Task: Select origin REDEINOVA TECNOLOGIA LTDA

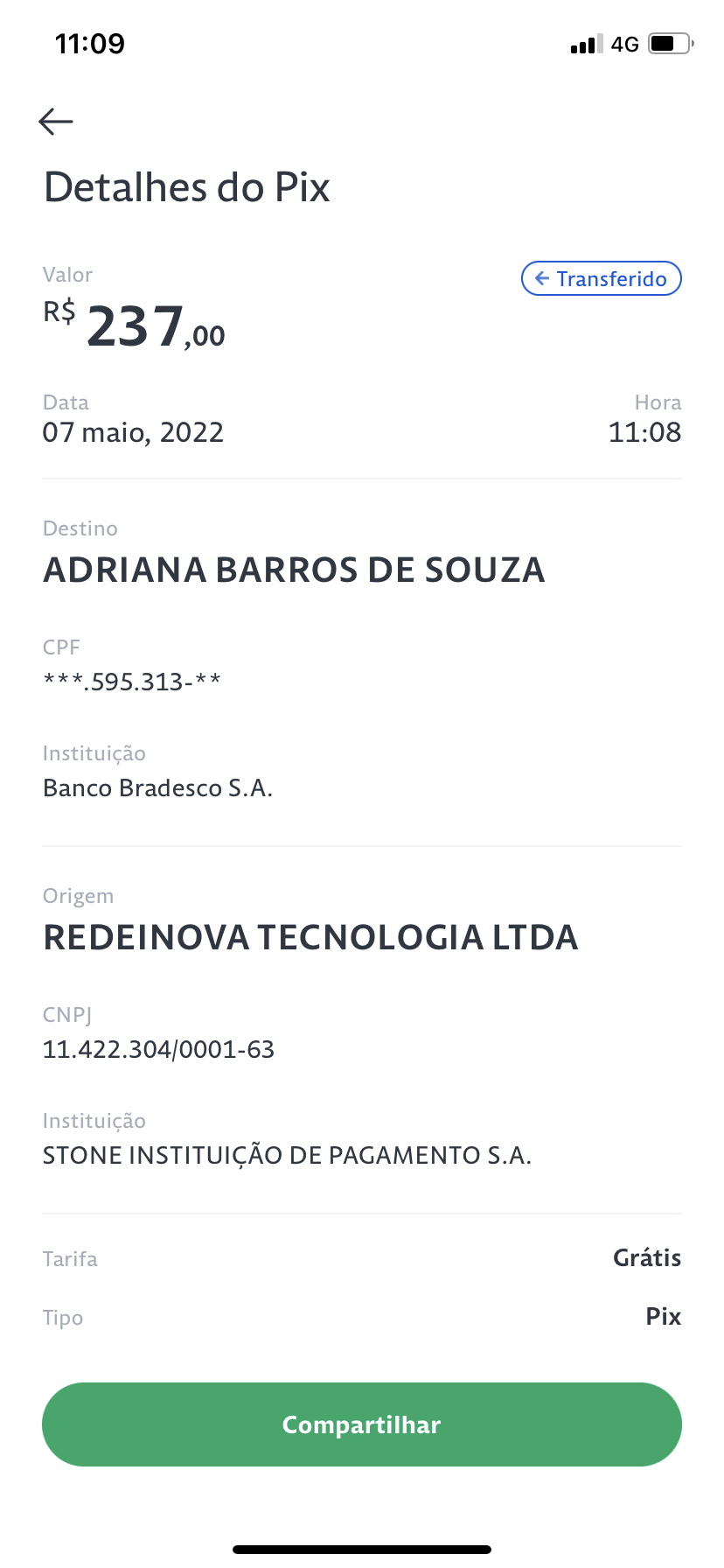Action: tap(310, 937)
